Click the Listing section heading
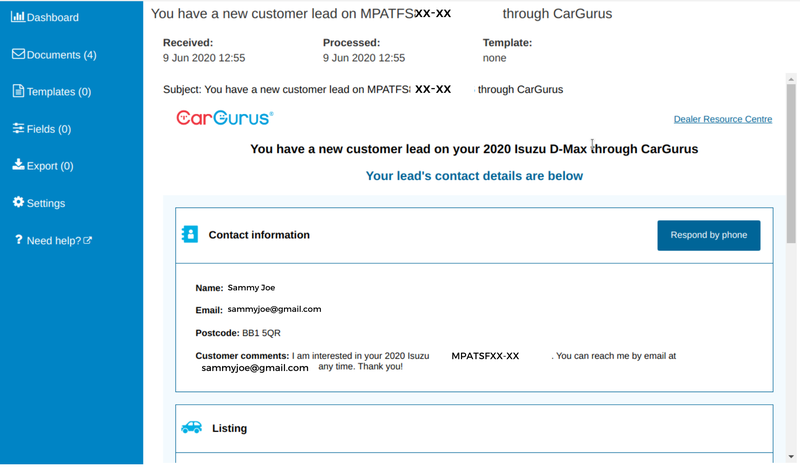The height and width of the screenshot is (470, 800). [x=229, y=428]
